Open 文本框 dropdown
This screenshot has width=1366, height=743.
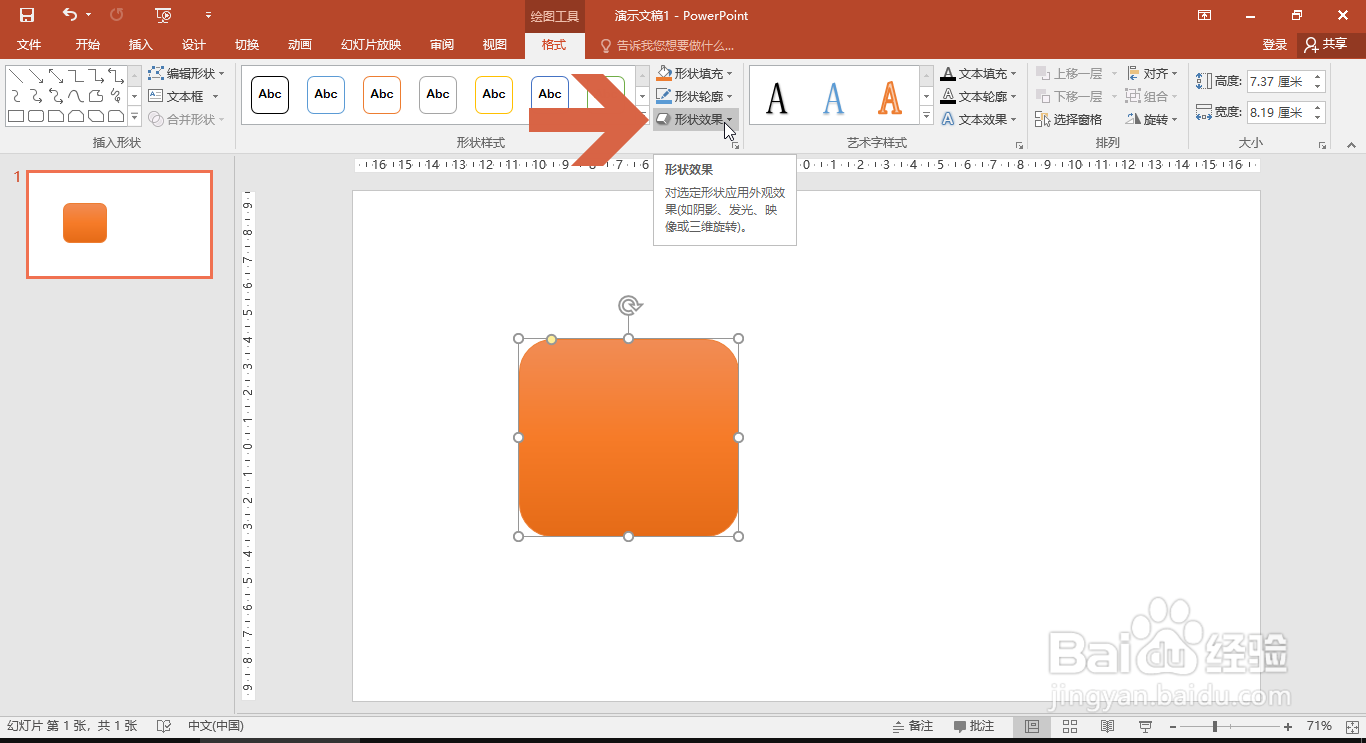click(184, 96)
